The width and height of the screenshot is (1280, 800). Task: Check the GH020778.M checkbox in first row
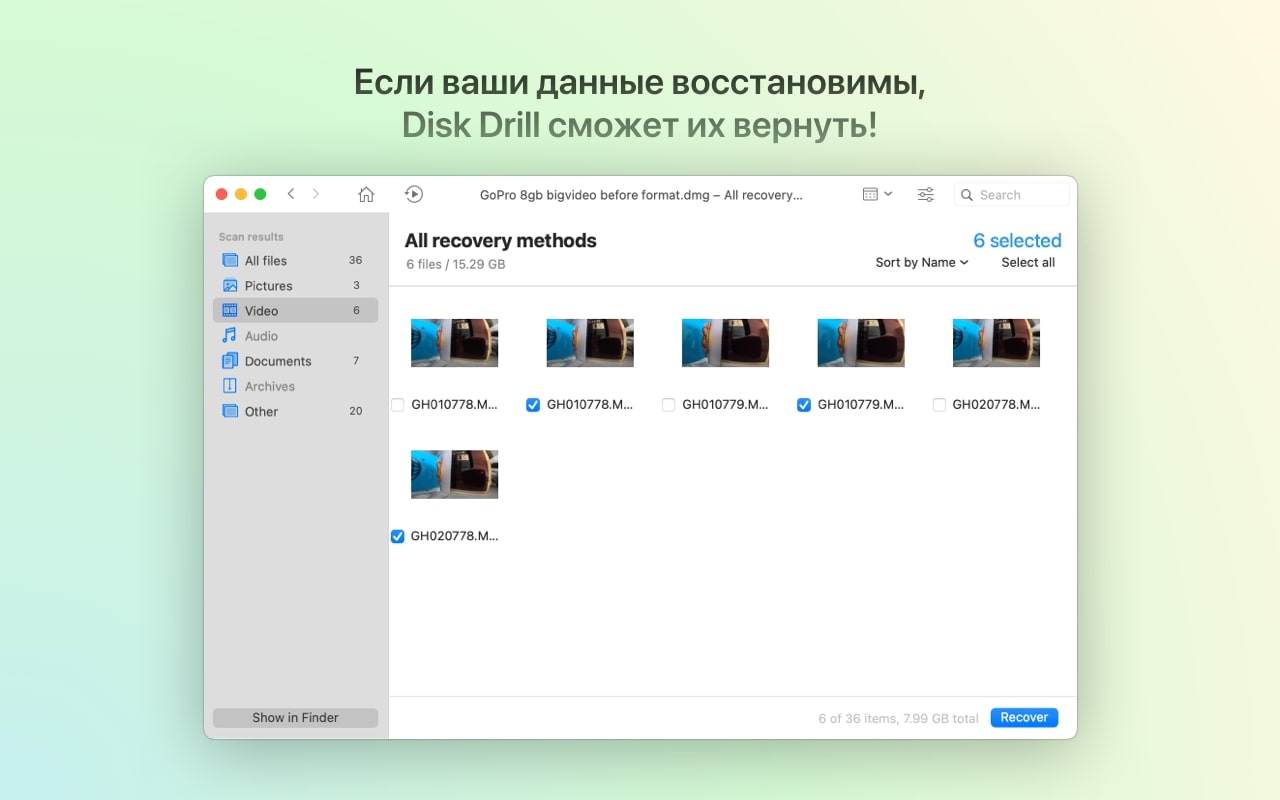pos(939,405)
